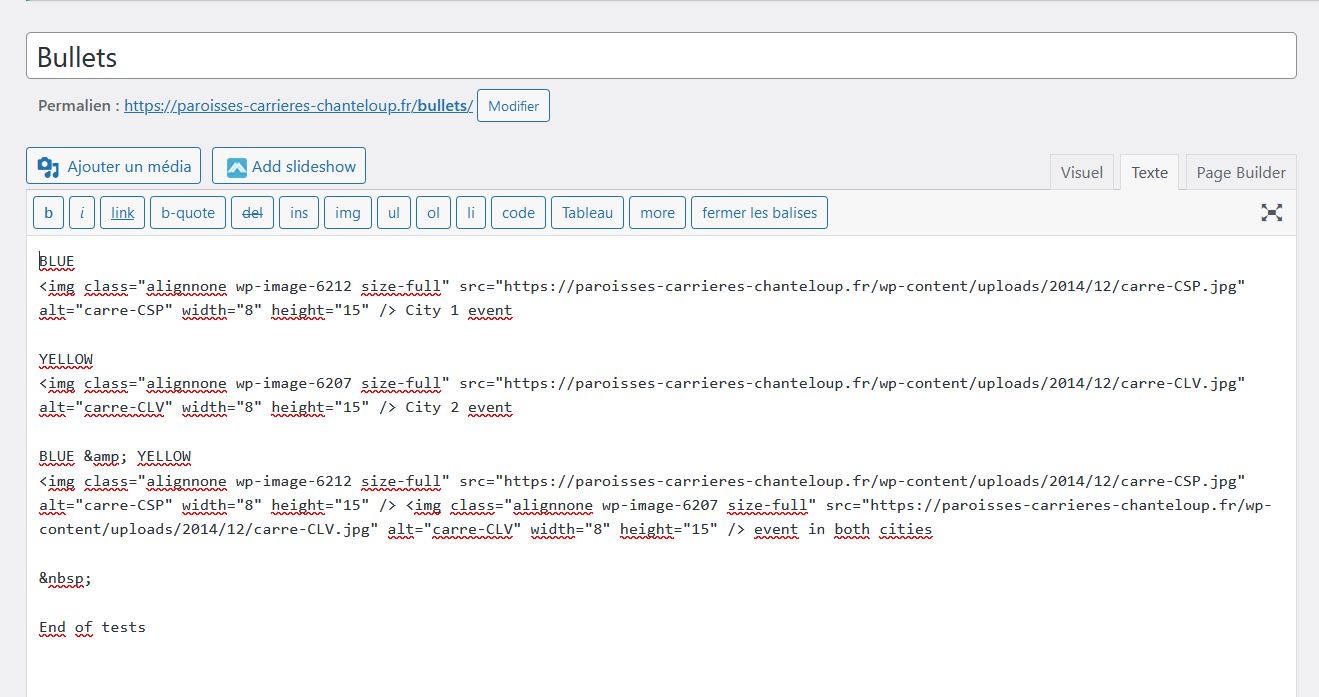Click the fermer les balises button

(x=759, y=212)
